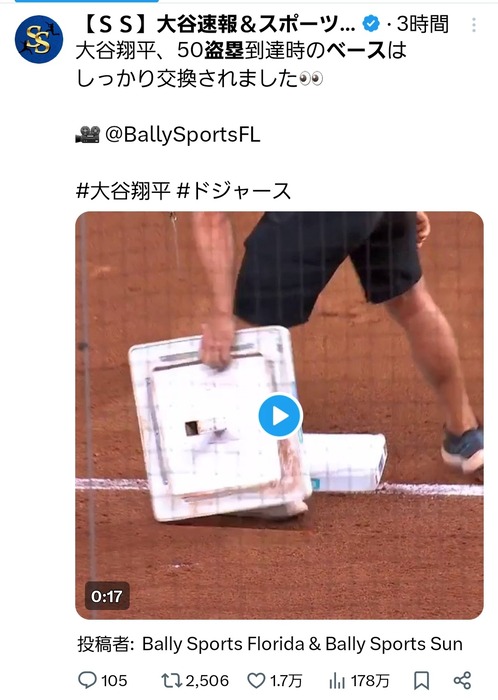Image resolution: width=498 pixels, height=700 pixels.
Task: Open the reply bubble icon
Action: click(x=87, y=680)
